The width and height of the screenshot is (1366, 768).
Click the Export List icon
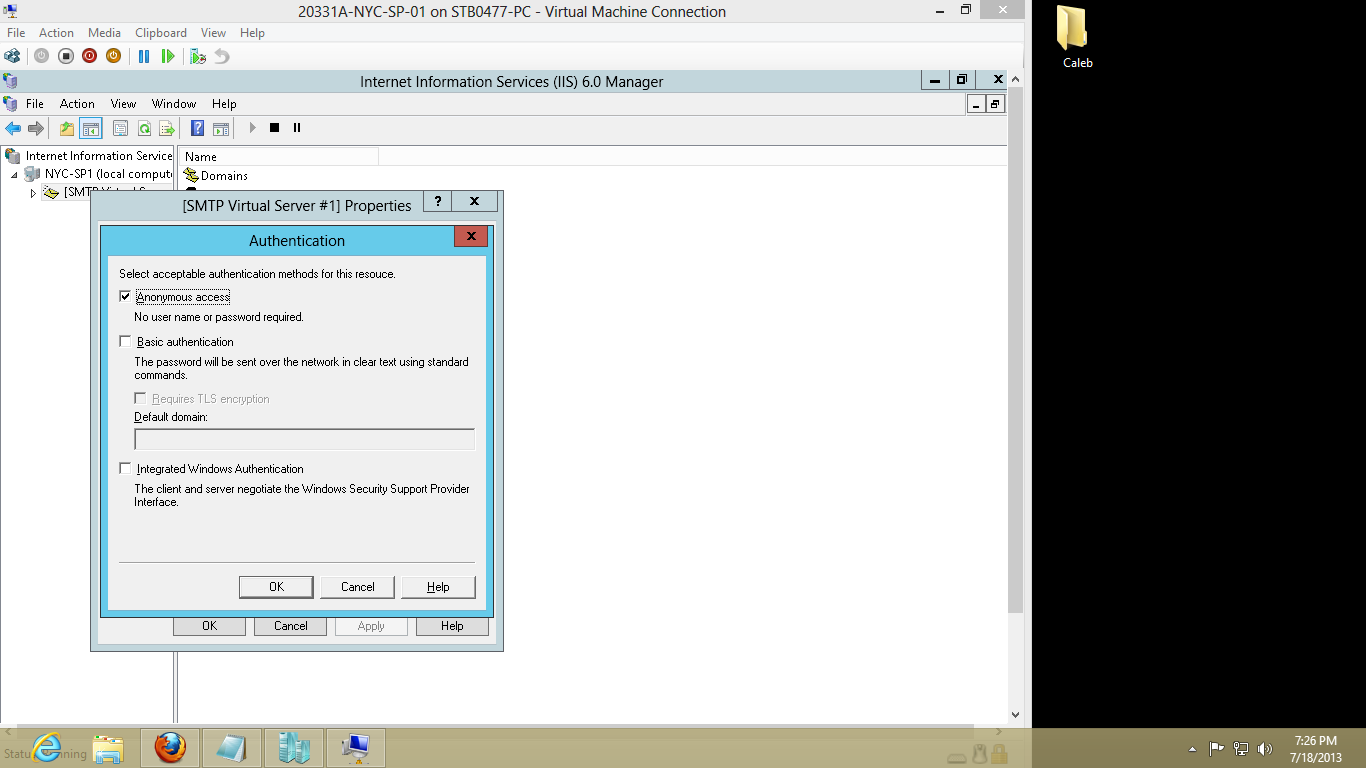click(x=167, y=128)
